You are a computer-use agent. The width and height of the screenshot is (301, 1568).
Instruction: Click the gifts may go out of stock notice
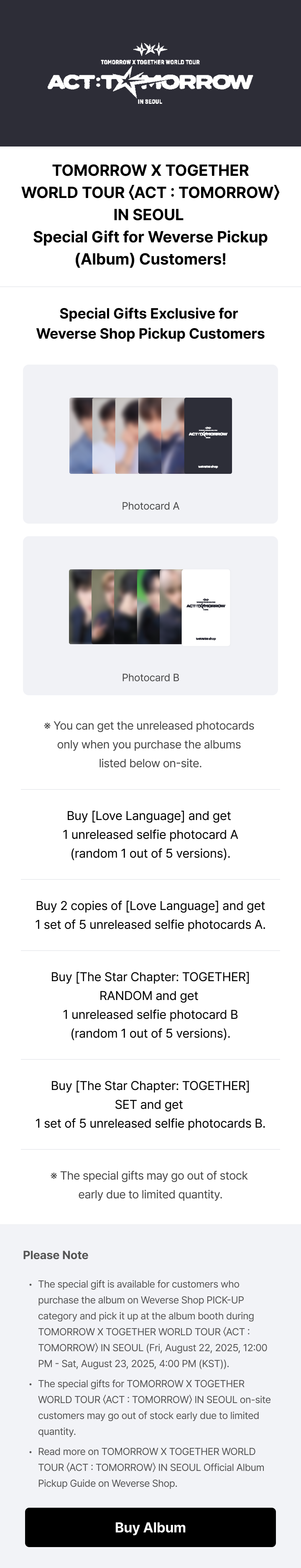(x=150, y=1185)
